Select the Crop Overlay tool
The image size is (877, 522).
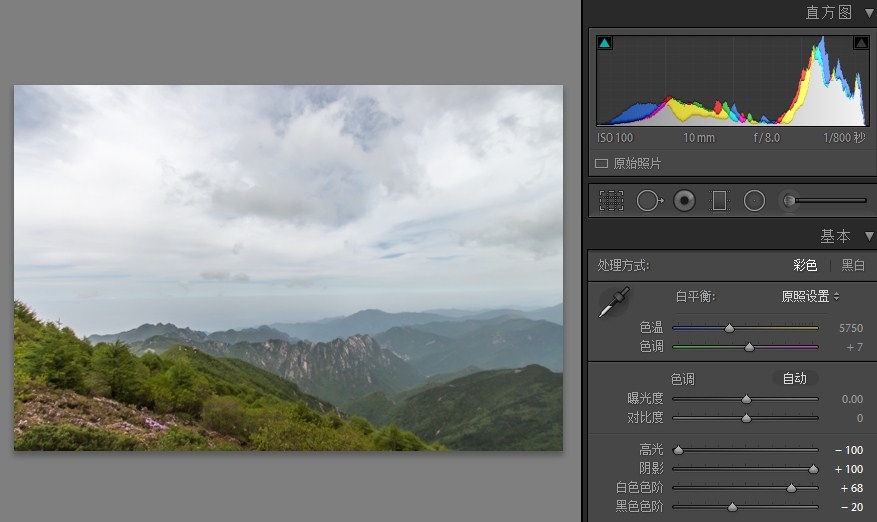[x=611, y=201]
